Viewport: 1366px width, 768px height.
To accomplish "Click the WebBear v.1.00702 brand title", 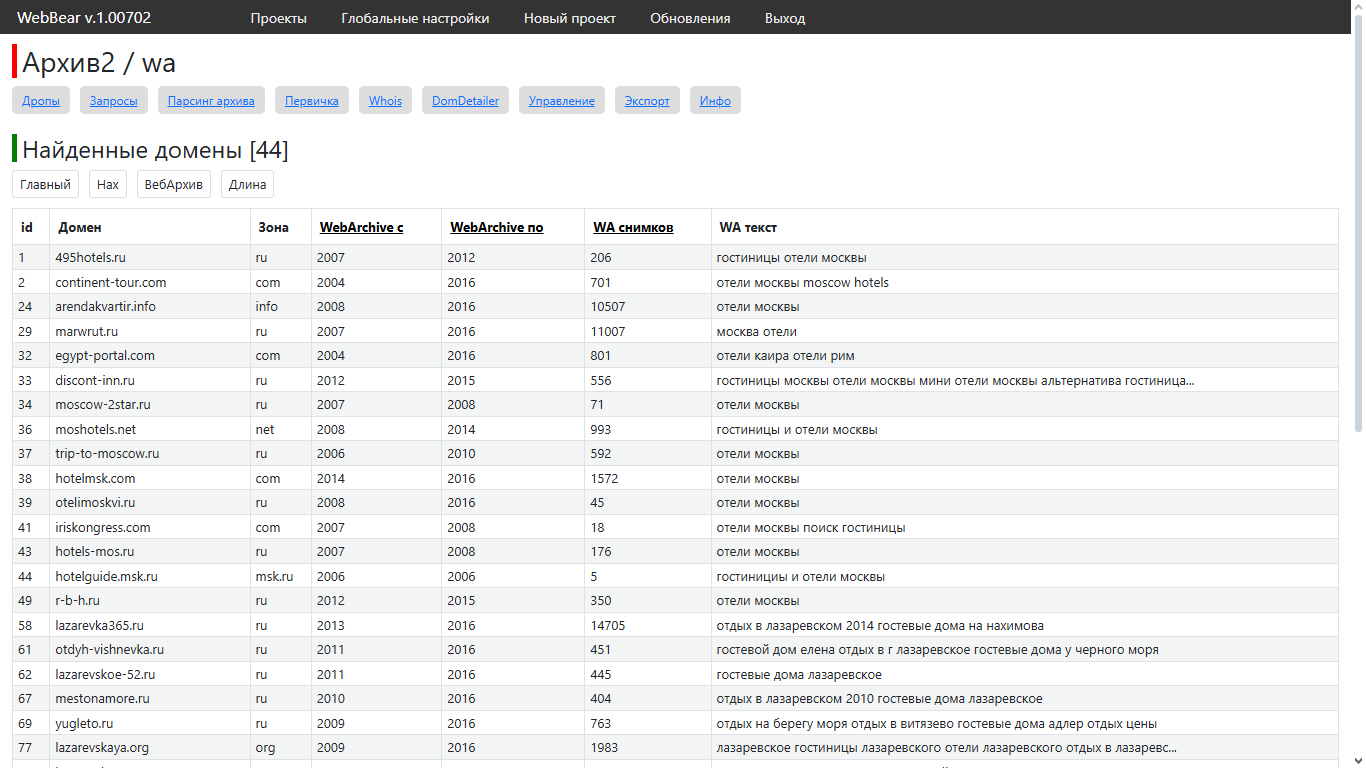I will (84, 18).
